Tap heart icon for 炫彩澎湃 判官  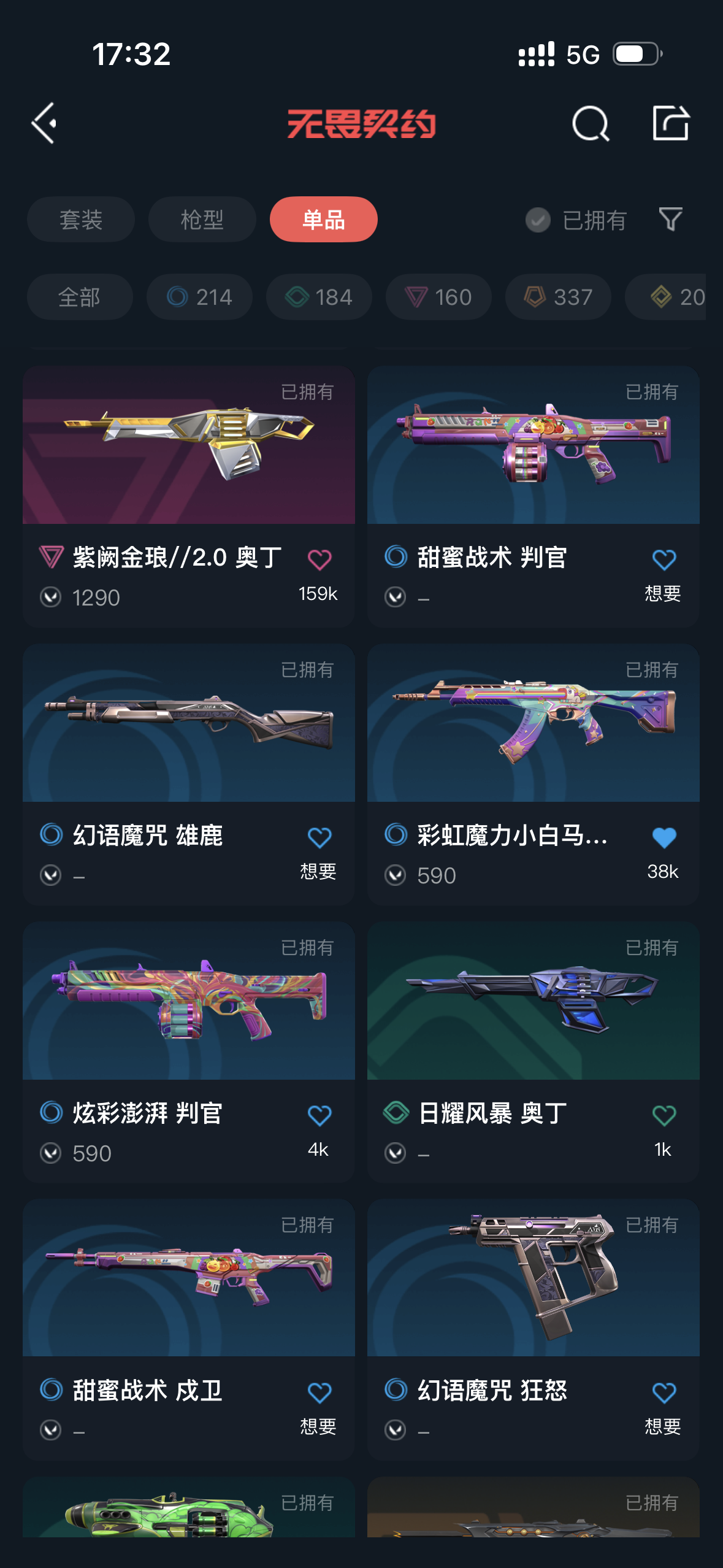coord(319,1115)
